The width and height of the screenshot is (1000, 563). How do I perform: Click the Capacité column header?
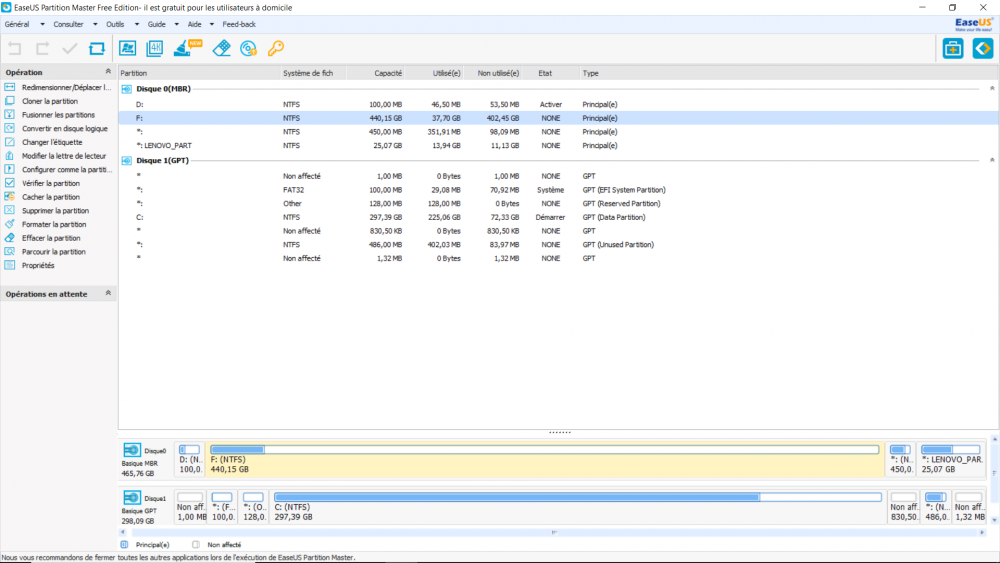tap(388, 73)
